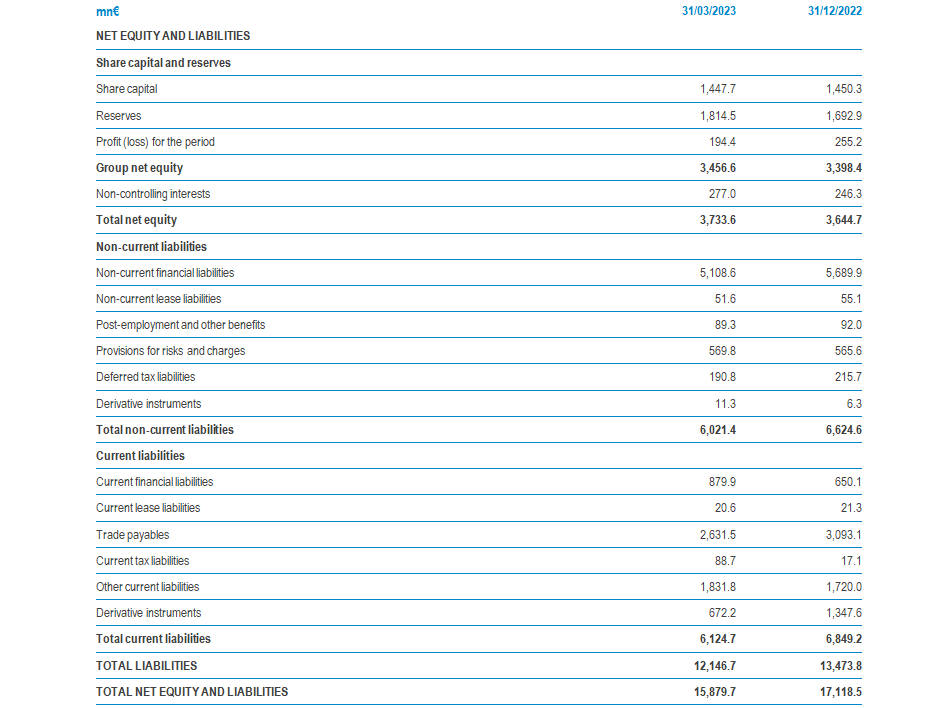Click total non-current value 6,624.6
949x708 pixels.
pos(844,430)
